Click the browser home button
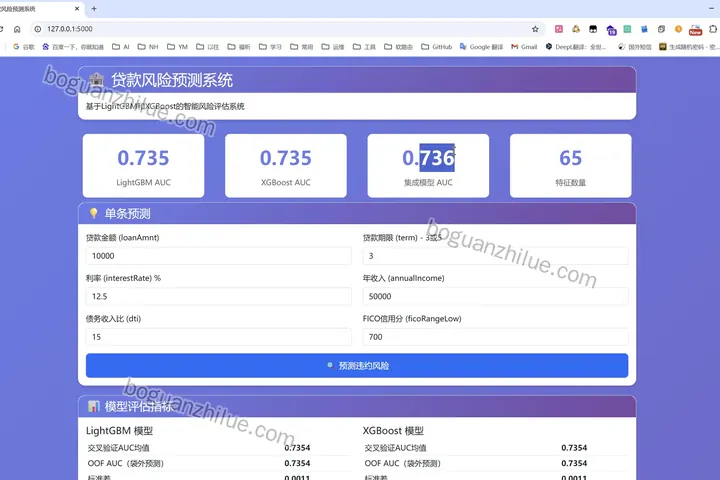720x480 pixels. tap(17, 29)
